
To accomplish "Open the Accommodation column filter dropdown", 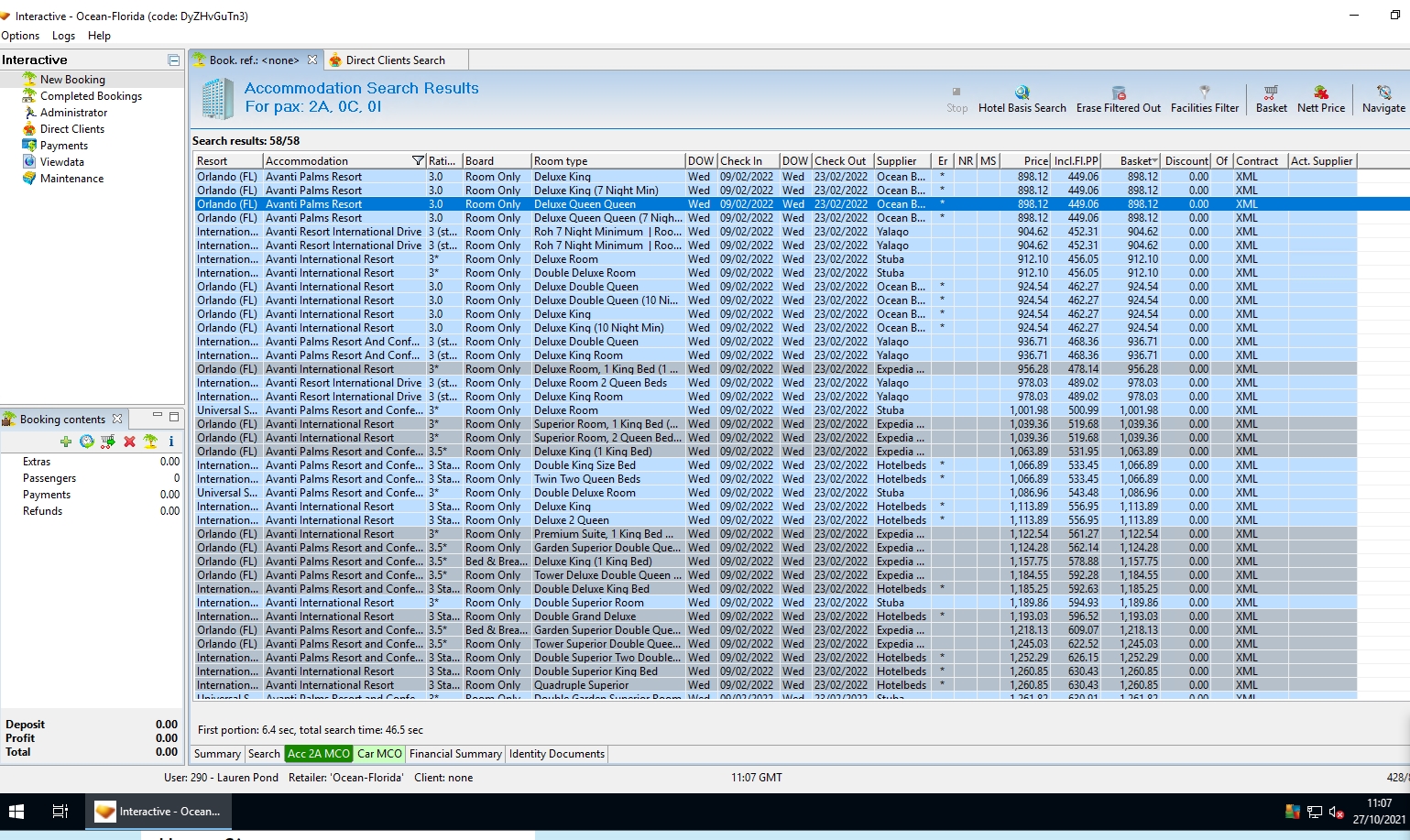I will pyautogui.click(x=418, y=161).
